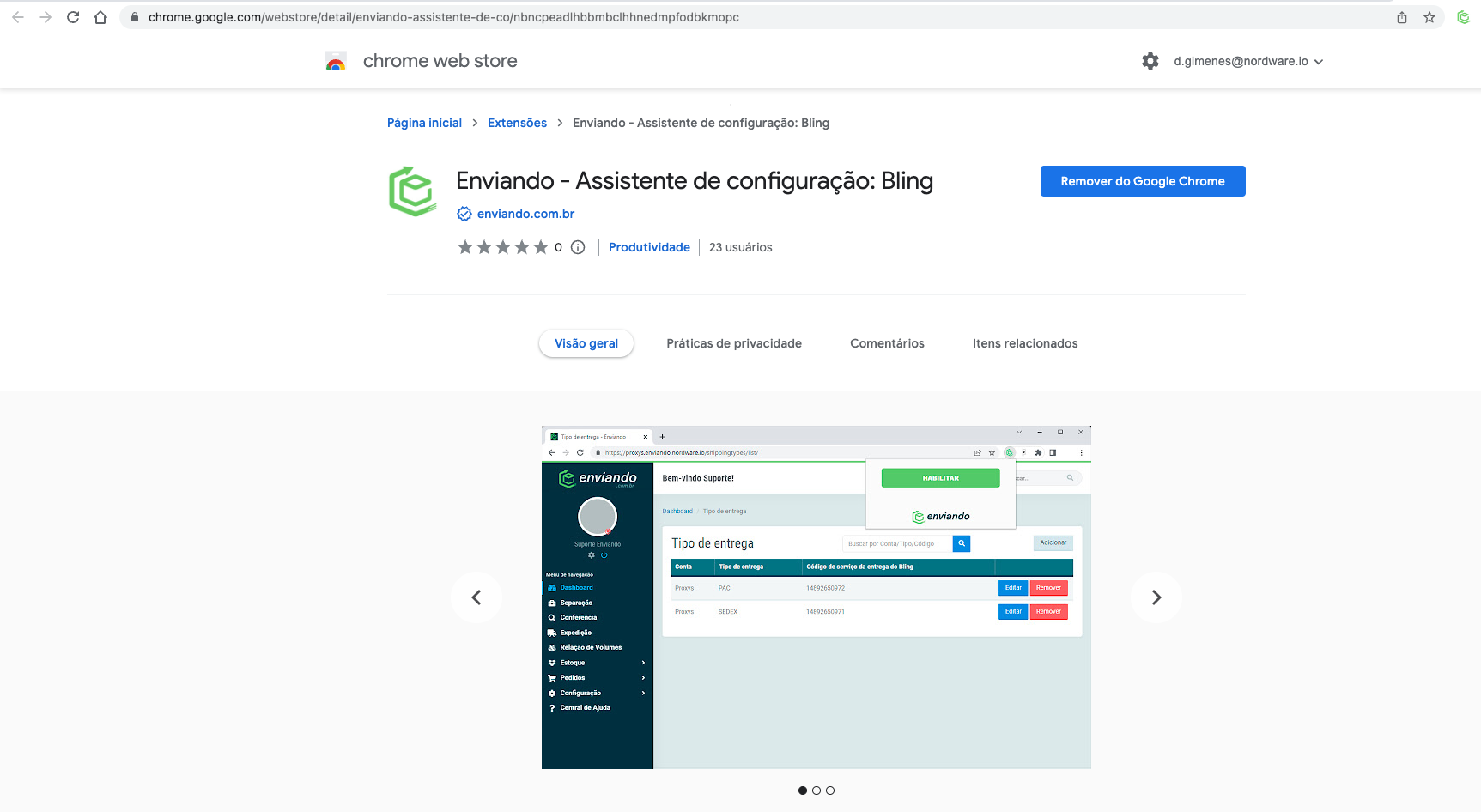Select the second carousel dot
Image resolution: width=1481 pixels, height=812 pixels.
[x=816, y=791]
